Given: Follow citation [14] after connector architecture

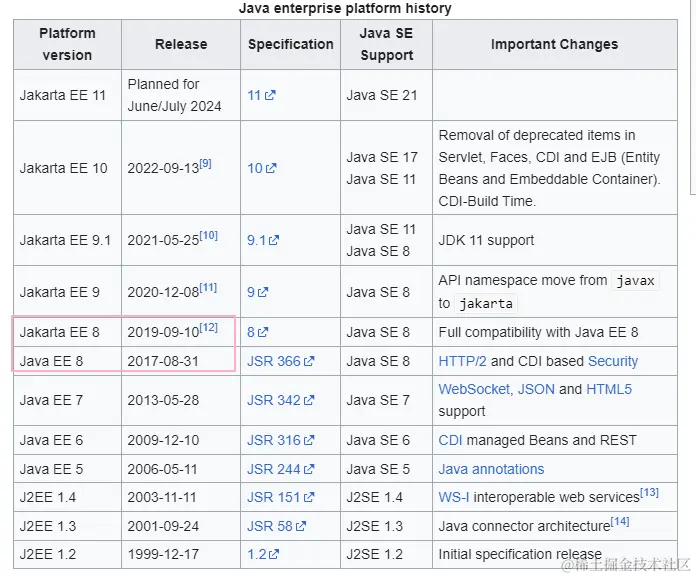Looking at the screenshot, I should point(620,521).
